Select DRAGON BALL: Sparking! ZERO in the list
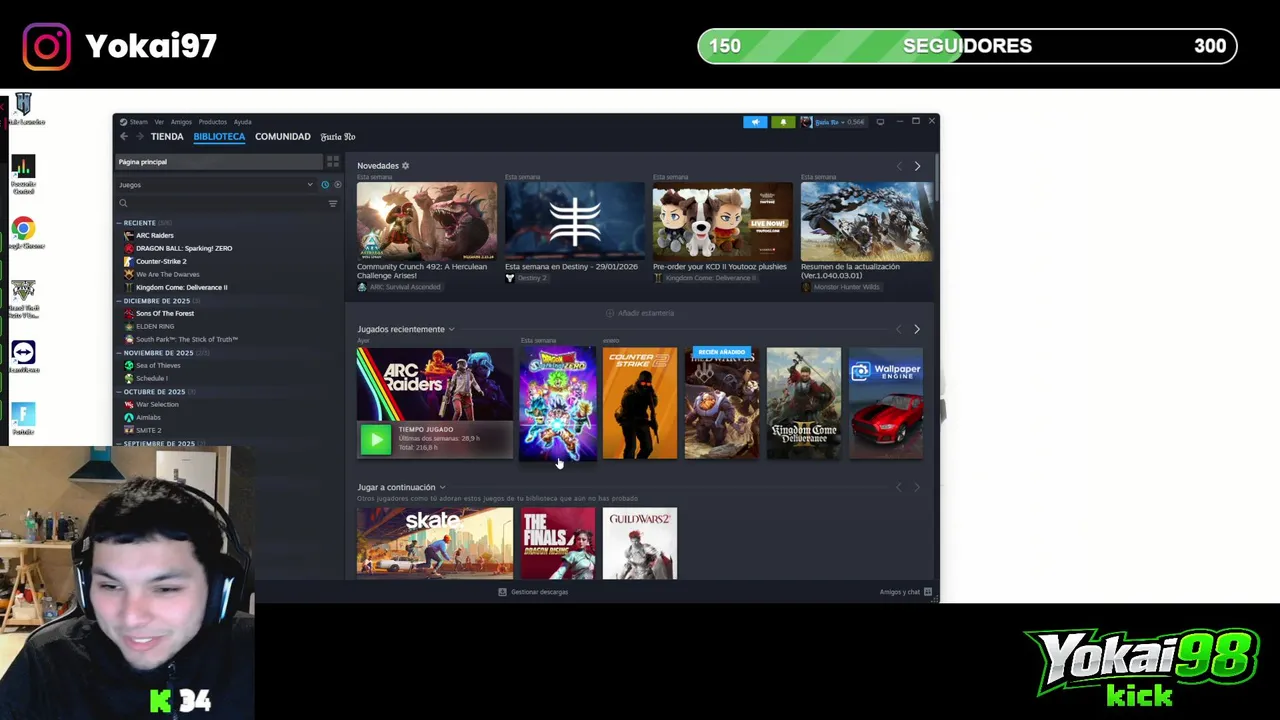1280x720 pixels. 184,249
